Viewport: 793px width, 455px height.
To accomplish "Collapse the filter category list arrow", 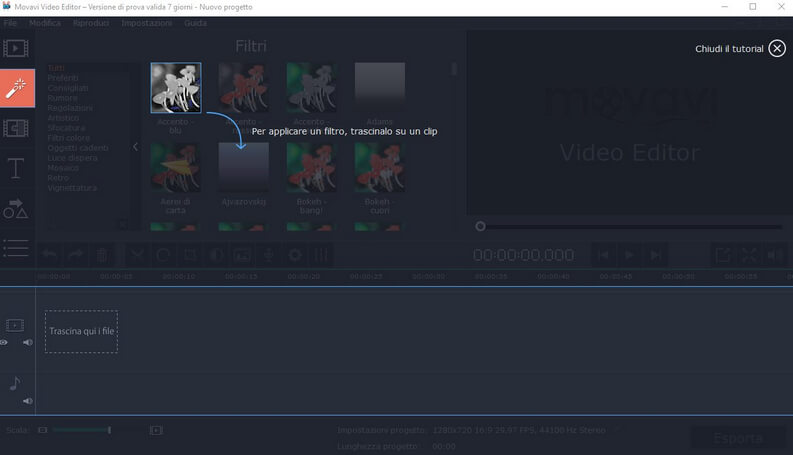I will point(135,147).
